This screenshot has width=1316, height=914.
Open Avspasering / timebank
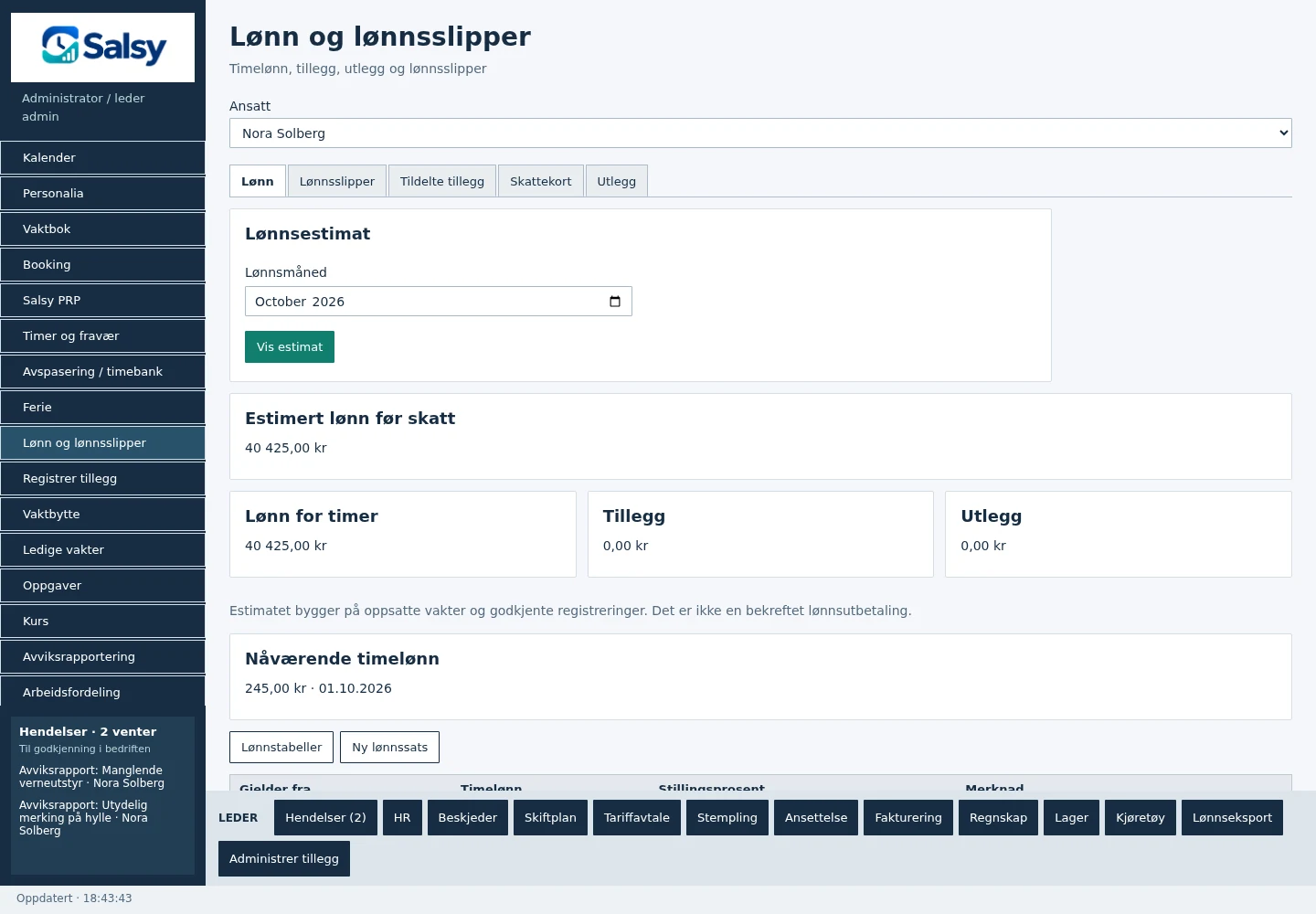102,372
